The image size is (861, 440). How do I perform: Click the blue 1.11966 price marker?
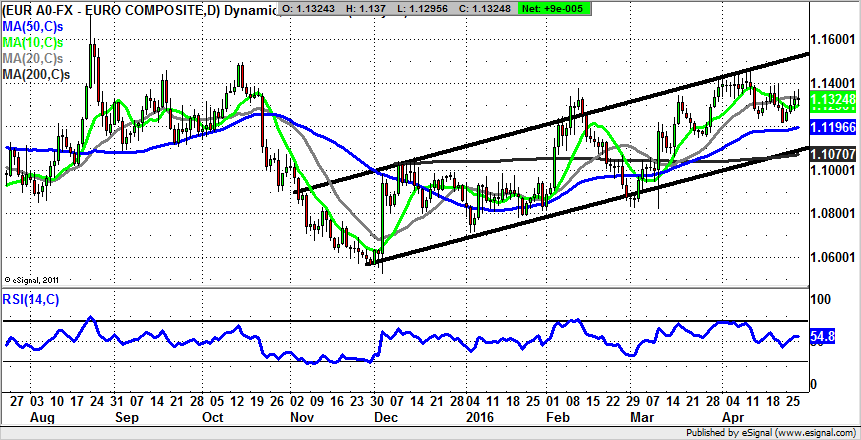tap(834, 128)
